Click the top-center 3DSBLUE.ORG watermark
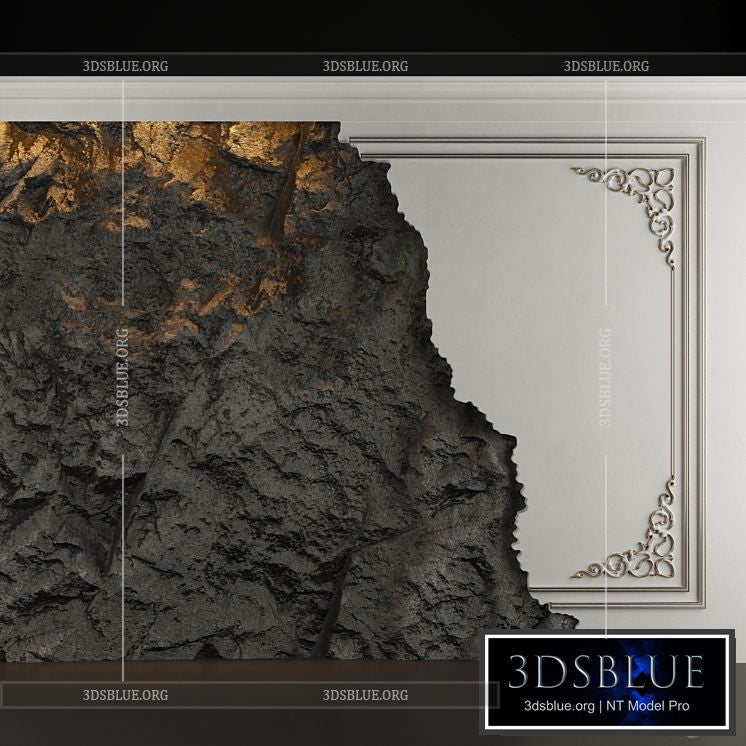746x746 pixels. coord(365,66)
